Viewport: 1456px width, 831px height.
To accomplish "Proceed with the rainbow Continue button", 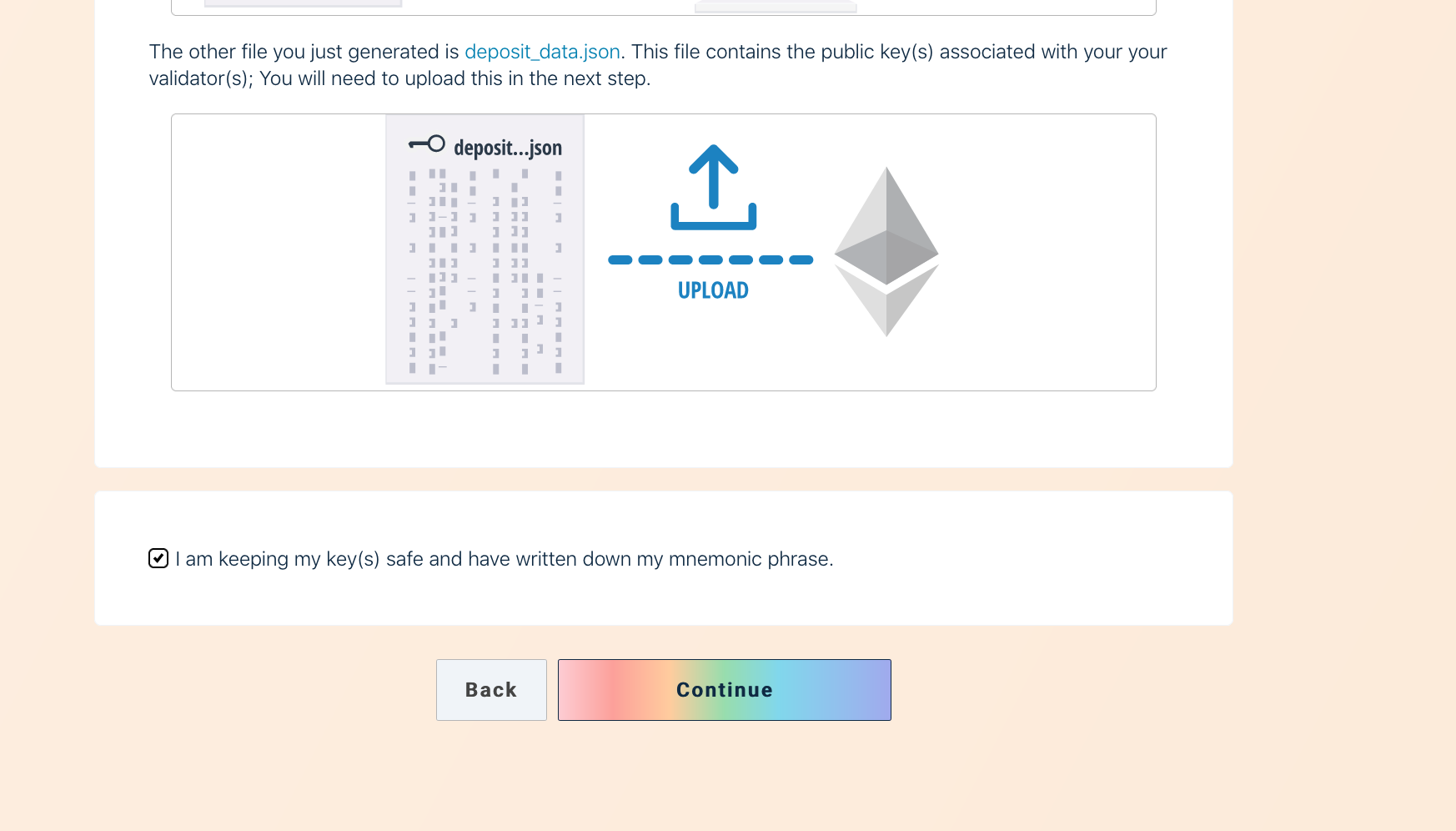I will tap(725, 690).
